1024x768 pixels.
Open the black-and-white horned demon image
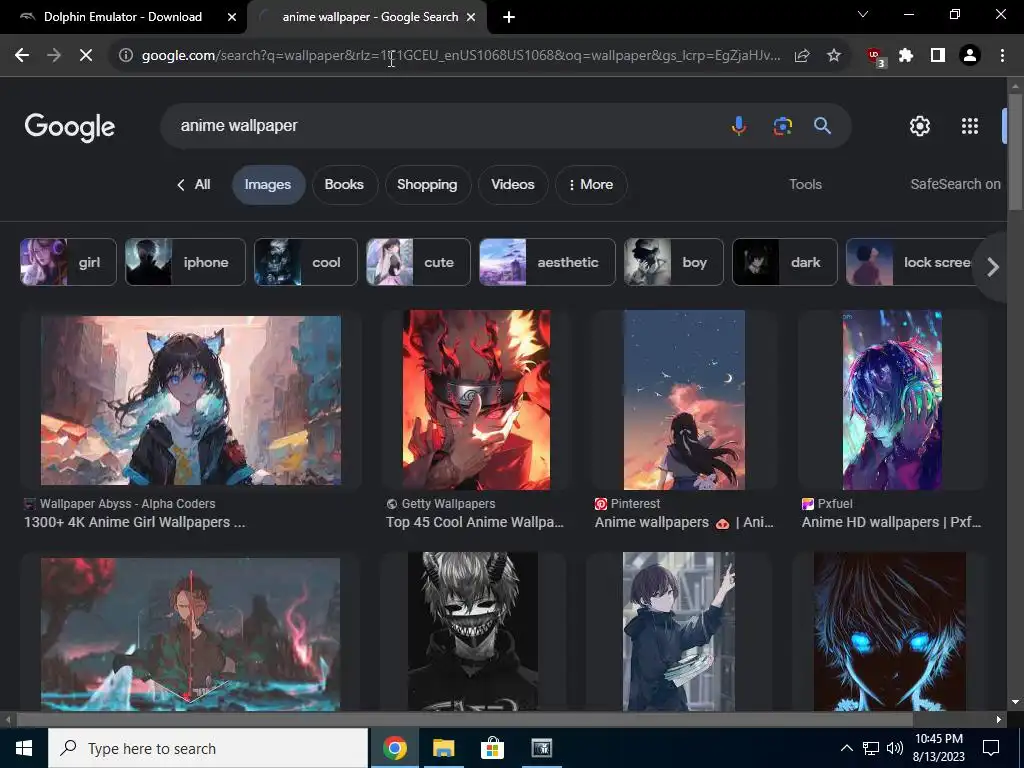tap(473, 632)
